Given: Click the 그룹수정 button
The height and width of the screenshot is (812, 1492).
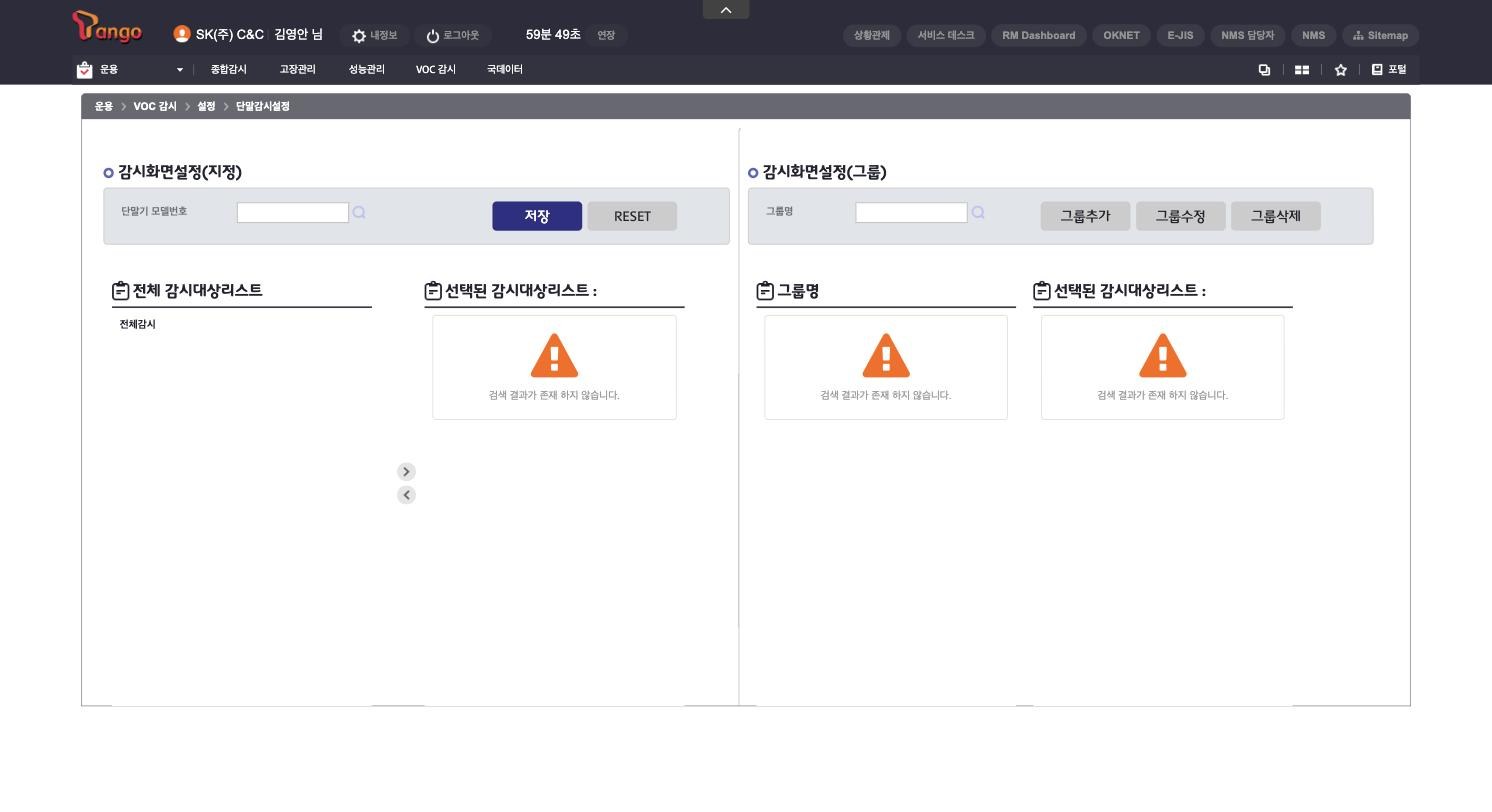Looking at the screenshot, I should tap(1180, 216).
